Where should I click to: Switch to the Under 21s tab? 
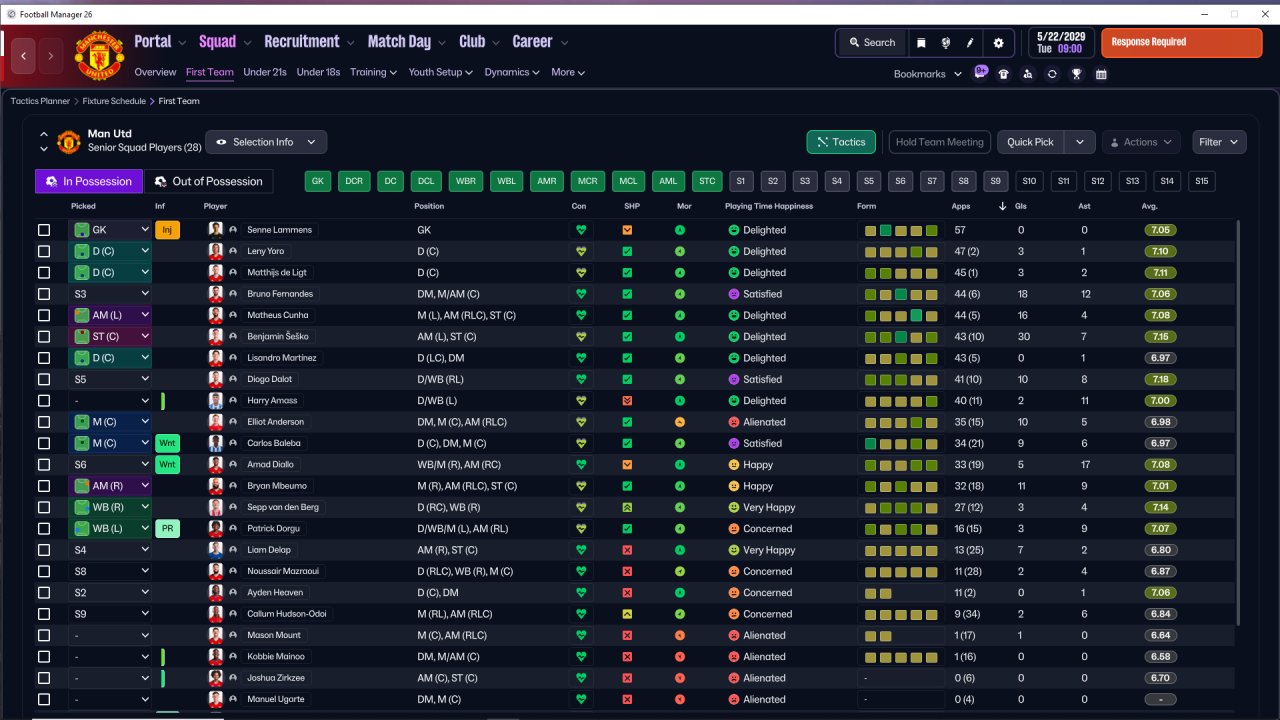pos(265,72)
